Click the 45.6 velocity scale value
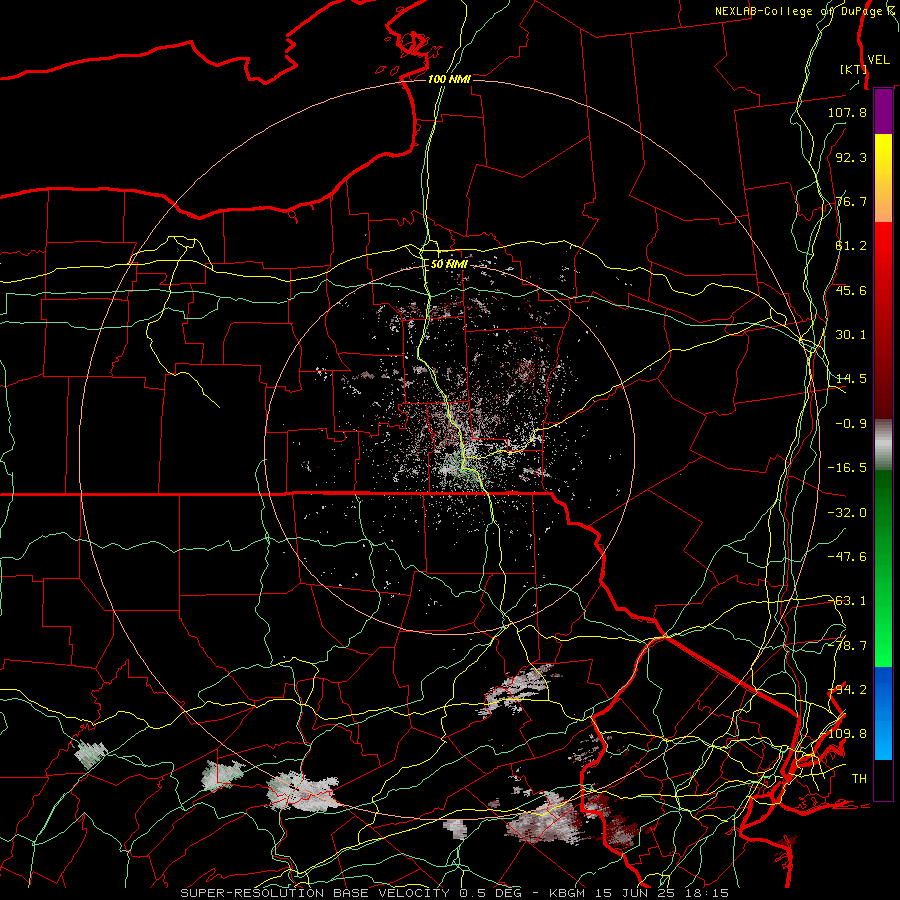This screenshot has height=900, width=900. click(851, 290)
